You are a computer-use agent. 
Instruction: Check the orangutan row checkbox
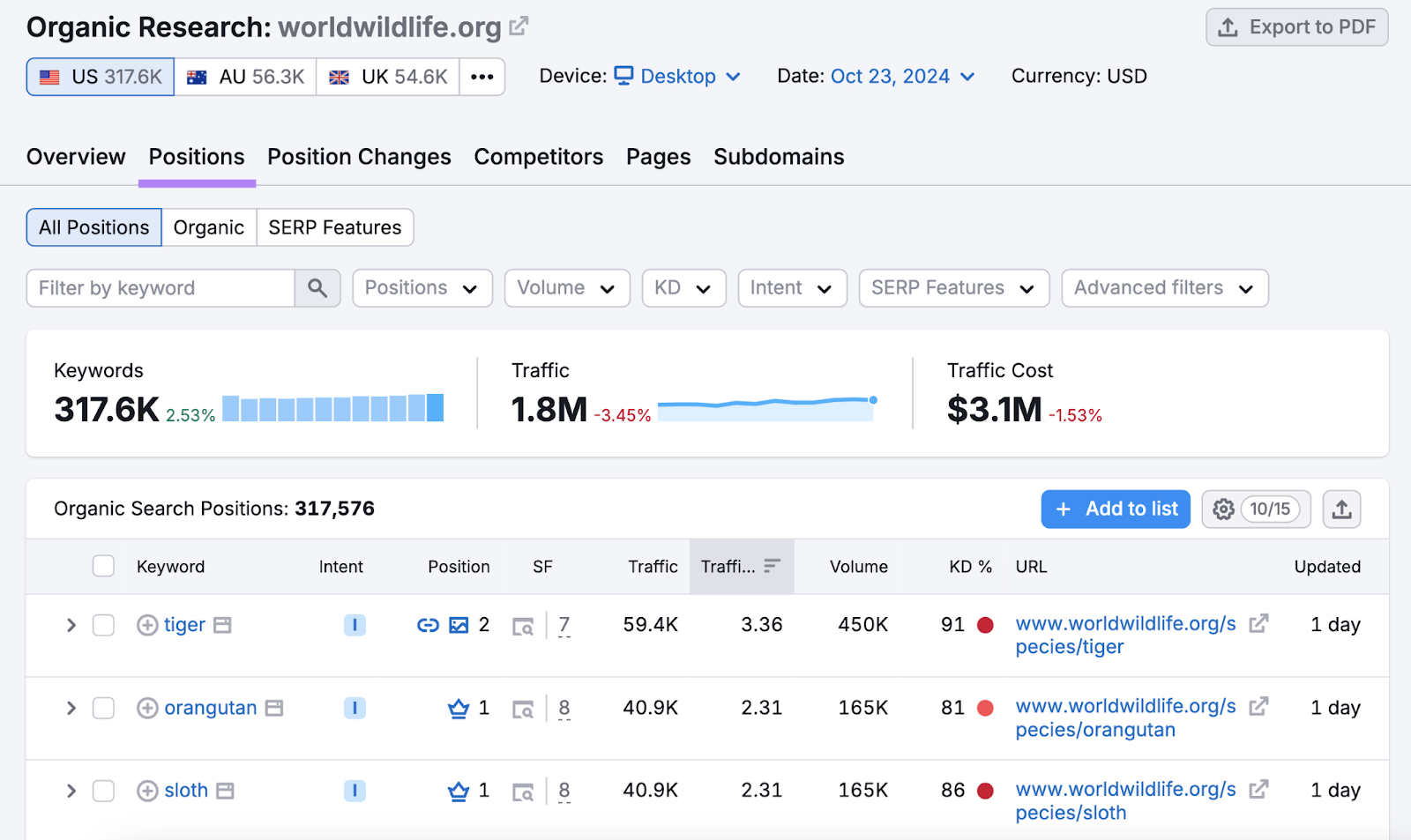click(x=104, y=708)
